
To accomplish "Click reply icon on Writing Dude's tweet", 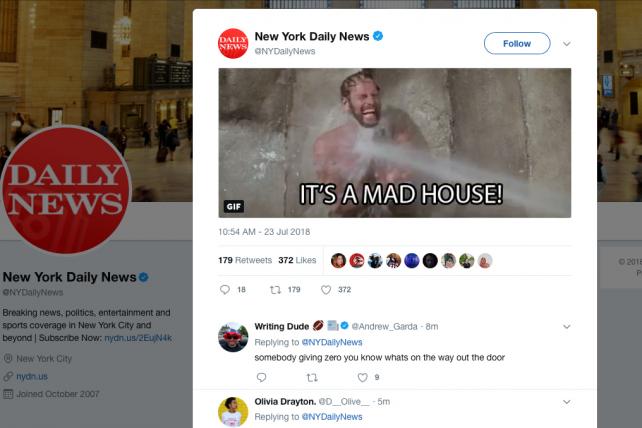I will point(261,377).
